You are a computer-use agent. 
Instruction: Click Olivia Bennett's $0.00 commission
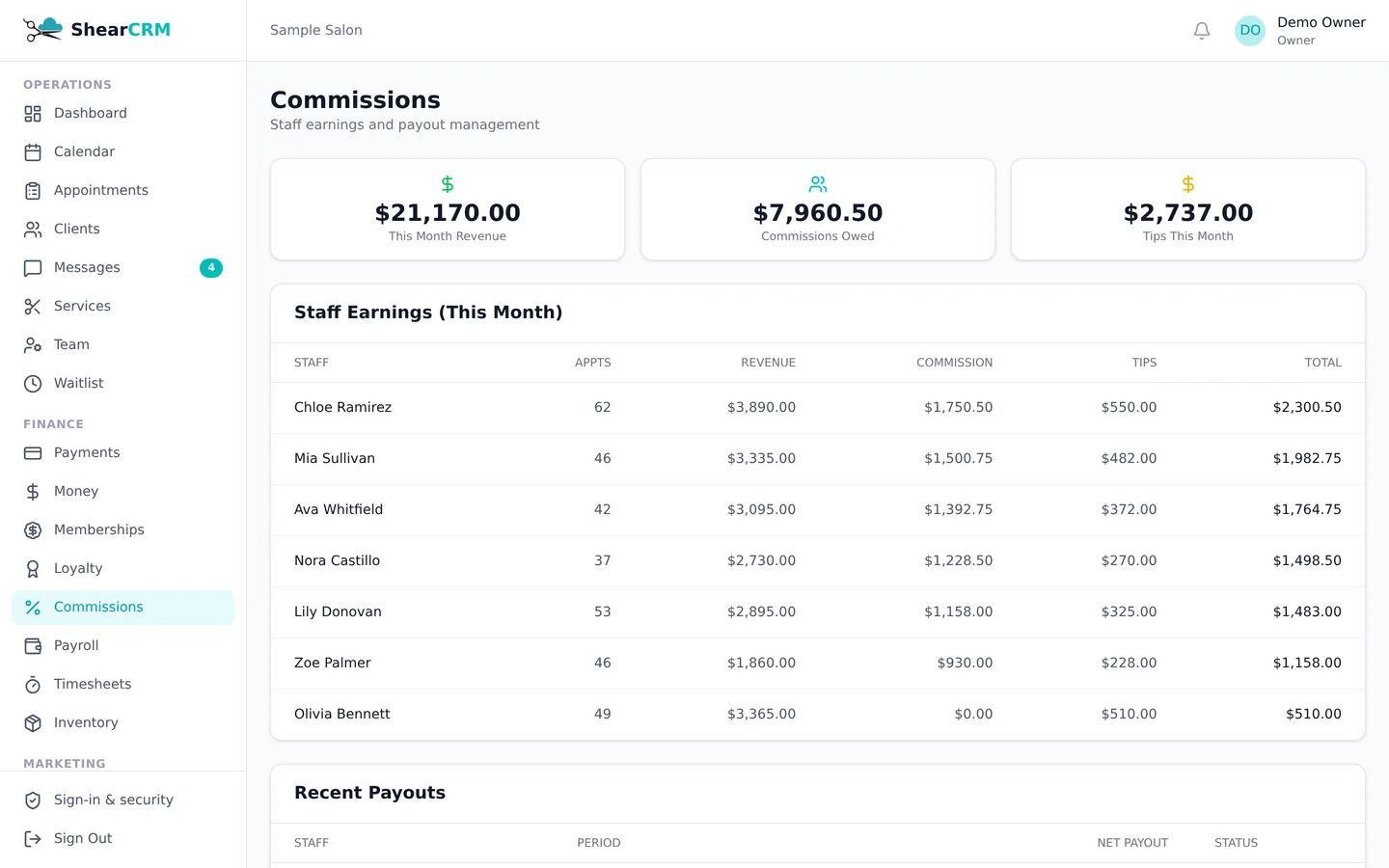click(973, 715)
